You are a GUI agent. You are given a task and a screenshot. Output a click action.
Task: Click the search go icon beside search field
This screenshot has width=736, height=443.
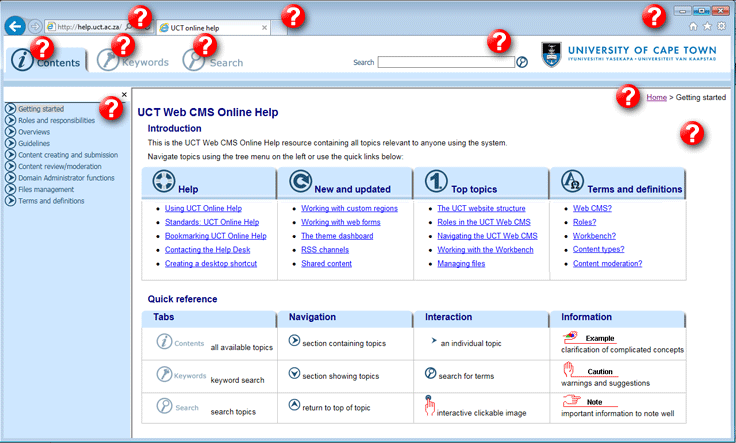tap(521, 62)
